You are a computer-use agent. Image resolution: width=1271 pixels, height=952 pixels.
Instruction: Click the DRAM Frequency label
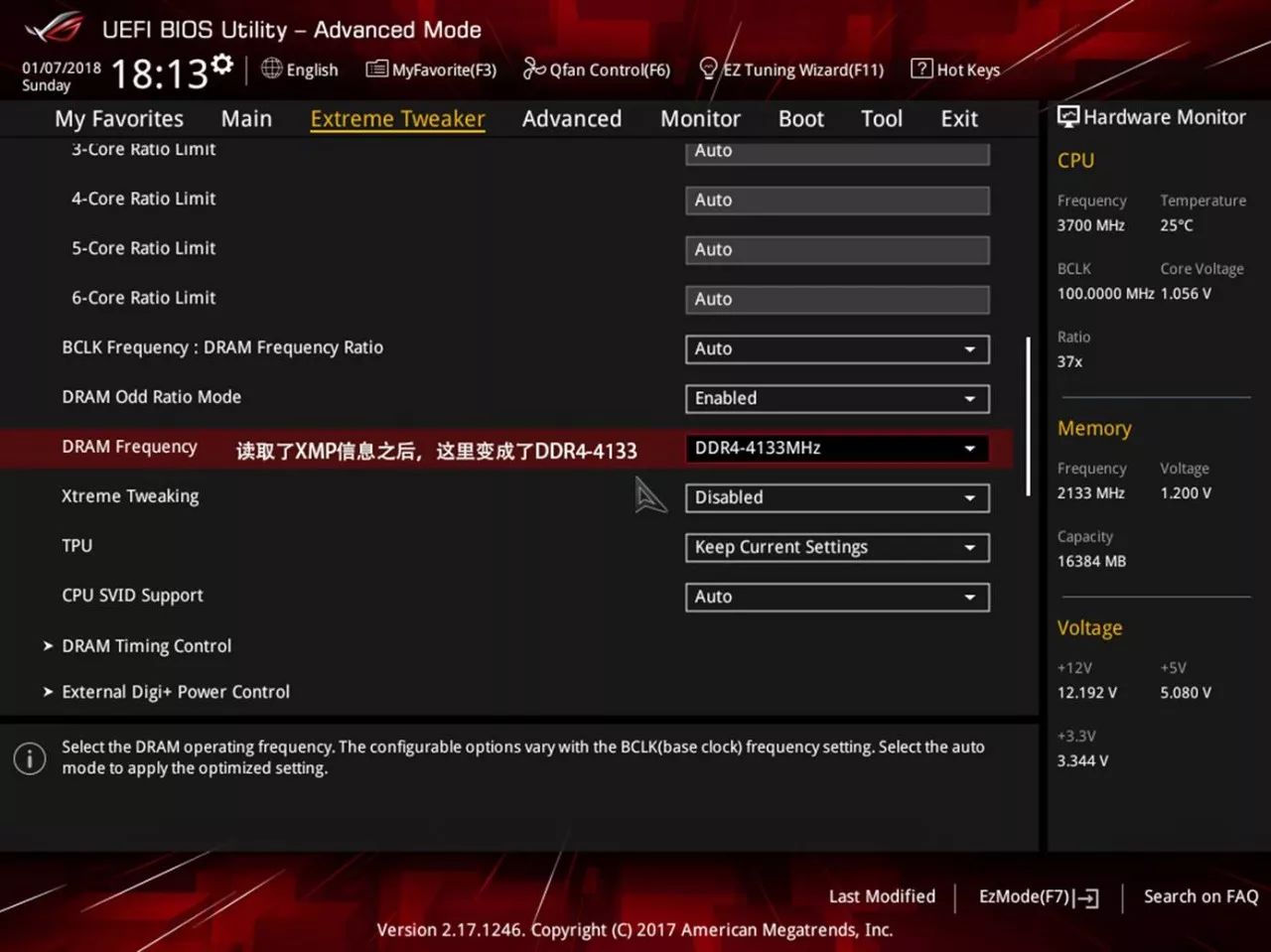(x=129, y=447)
